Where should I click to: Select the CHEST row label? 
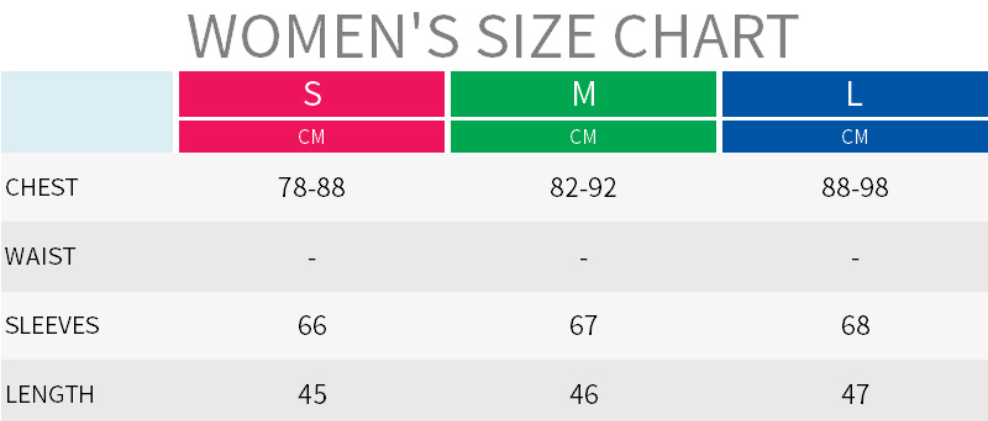(41, 188)
